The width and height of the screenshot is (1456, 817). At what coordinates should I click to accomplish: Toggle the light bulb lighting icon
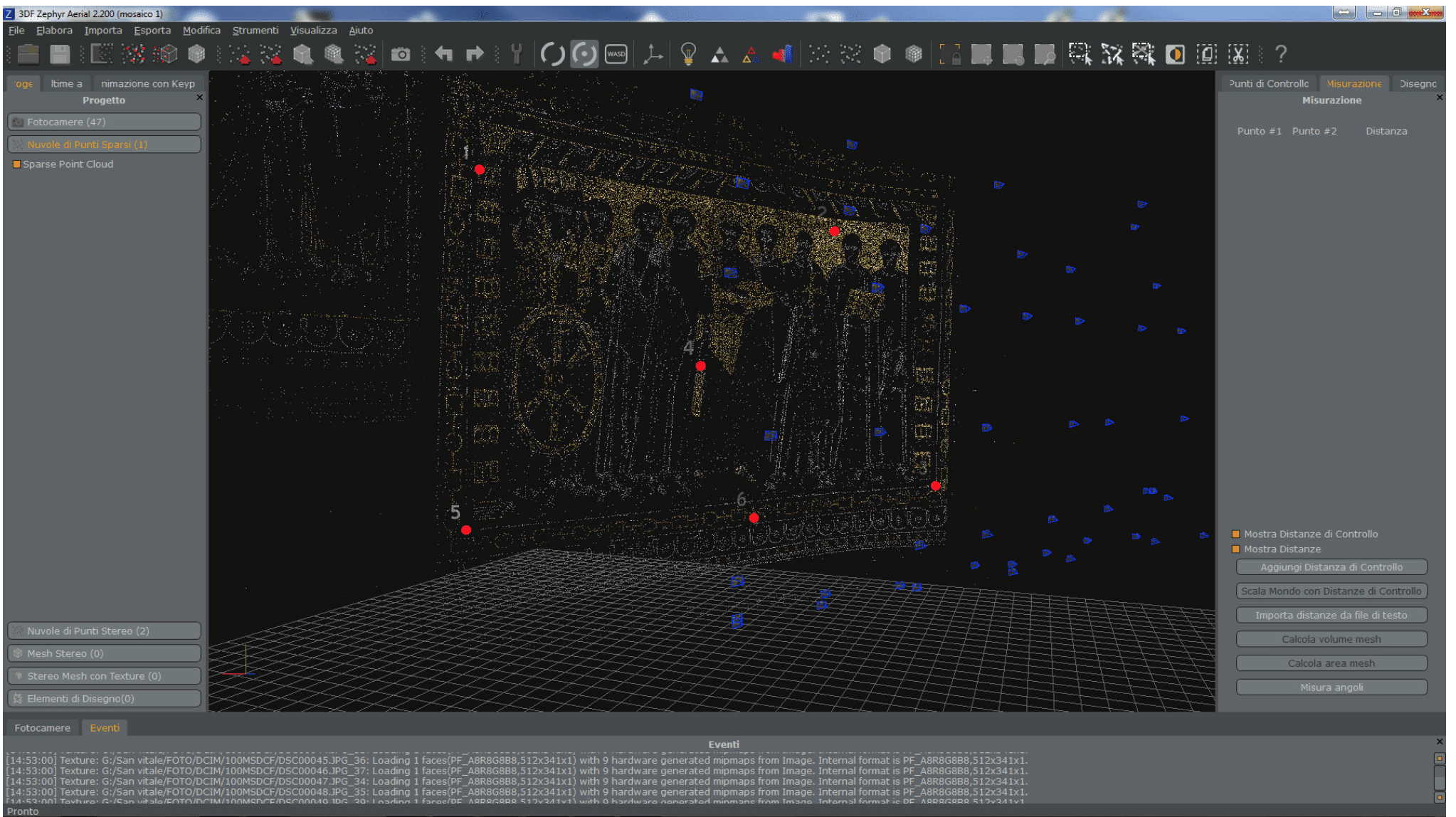(x=688, y=54)
